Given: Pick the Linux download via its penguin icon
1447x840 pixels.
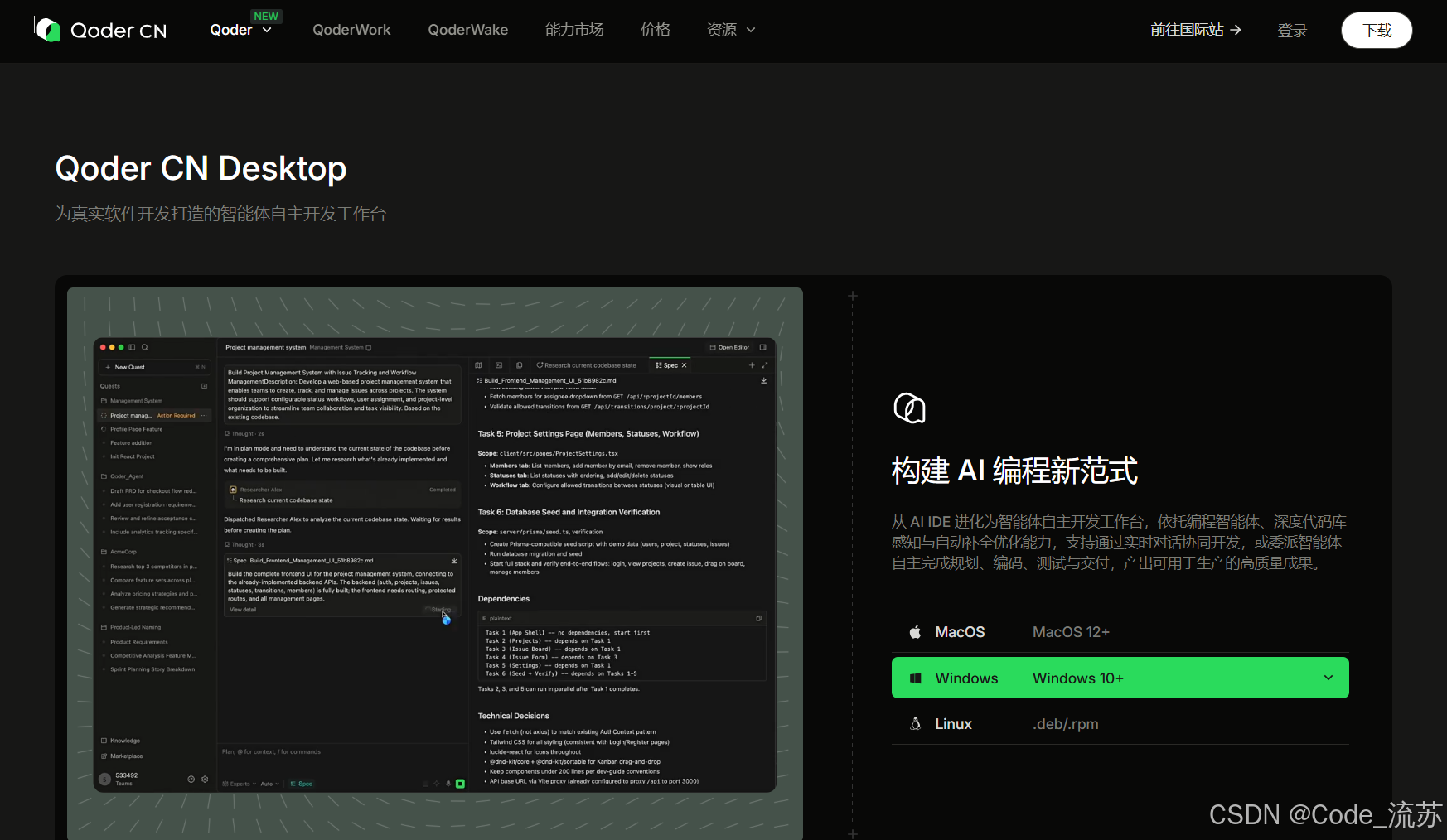Looking at the screenshot, I should [915, 724].
